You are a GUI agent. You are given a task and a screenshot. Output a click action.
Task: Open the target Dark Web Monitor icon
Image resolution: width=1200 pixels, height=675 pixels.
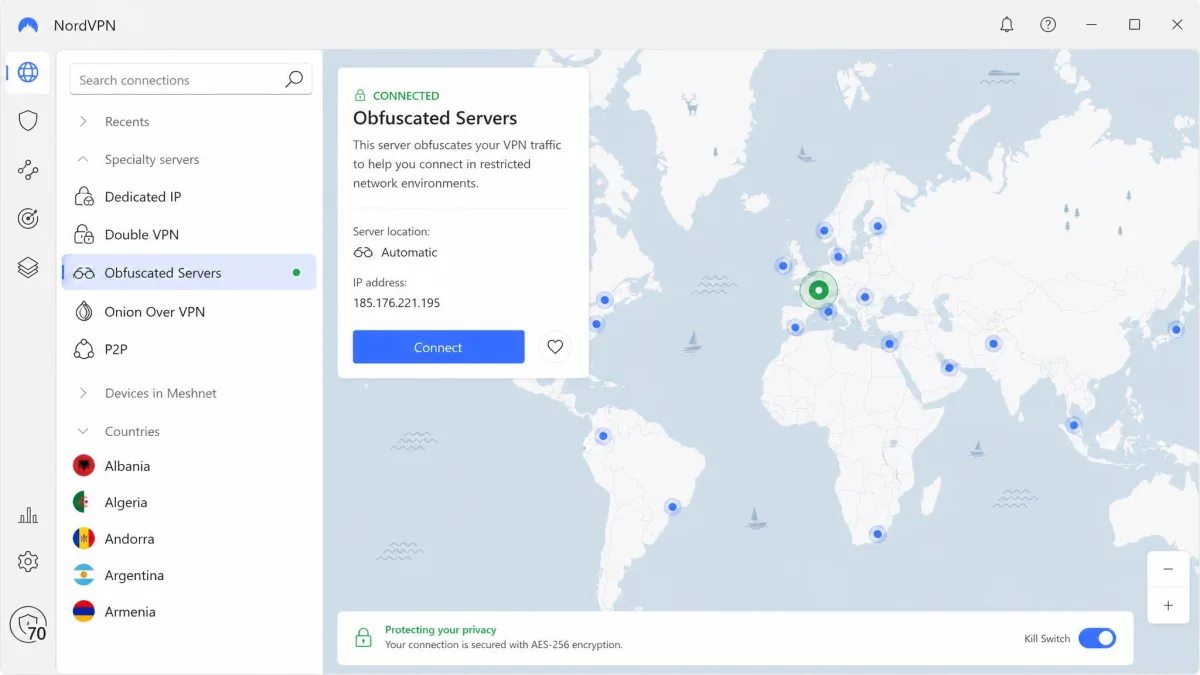click(28, 218)
